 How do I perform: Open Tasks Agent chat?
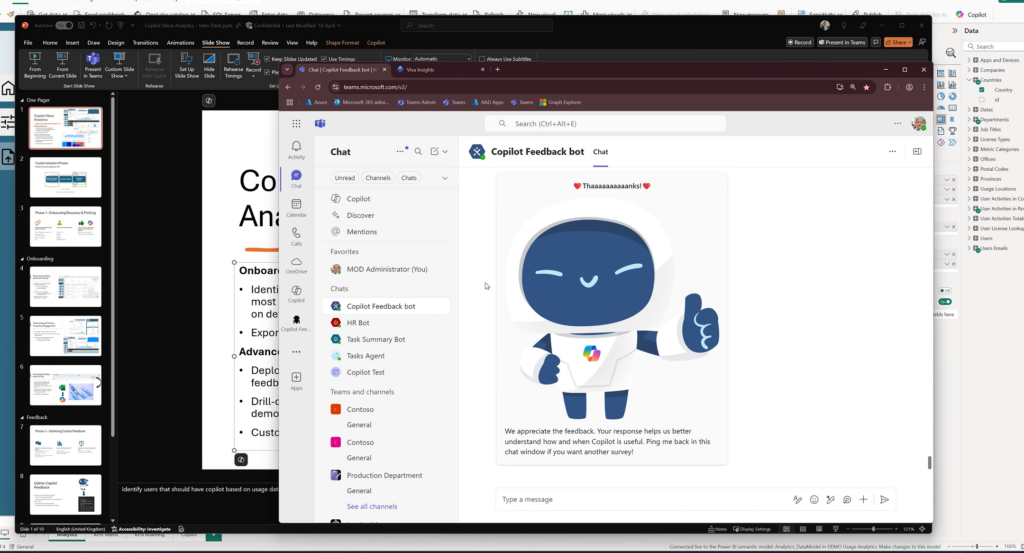[387, 356]
